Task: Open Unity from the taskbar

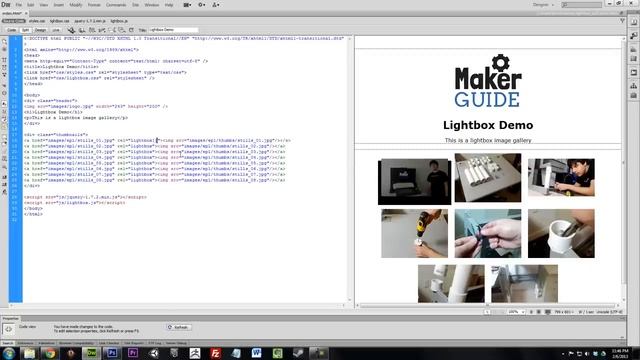Action: pyautogui.click(x=153, y=353)
